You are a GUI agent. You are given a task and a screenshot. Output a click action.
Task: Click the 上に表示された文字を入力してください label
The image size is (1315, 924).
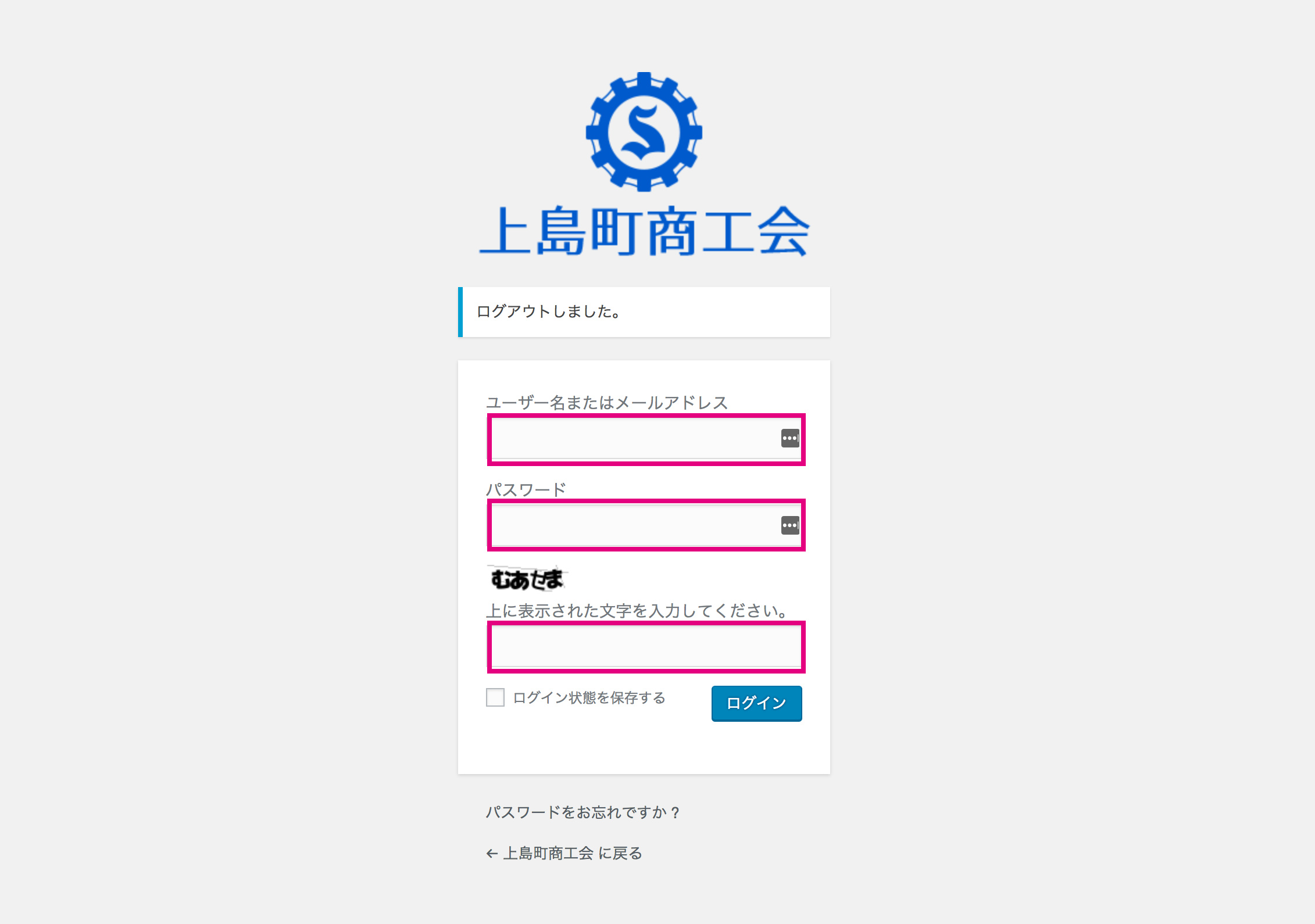(x=637, y=611)
